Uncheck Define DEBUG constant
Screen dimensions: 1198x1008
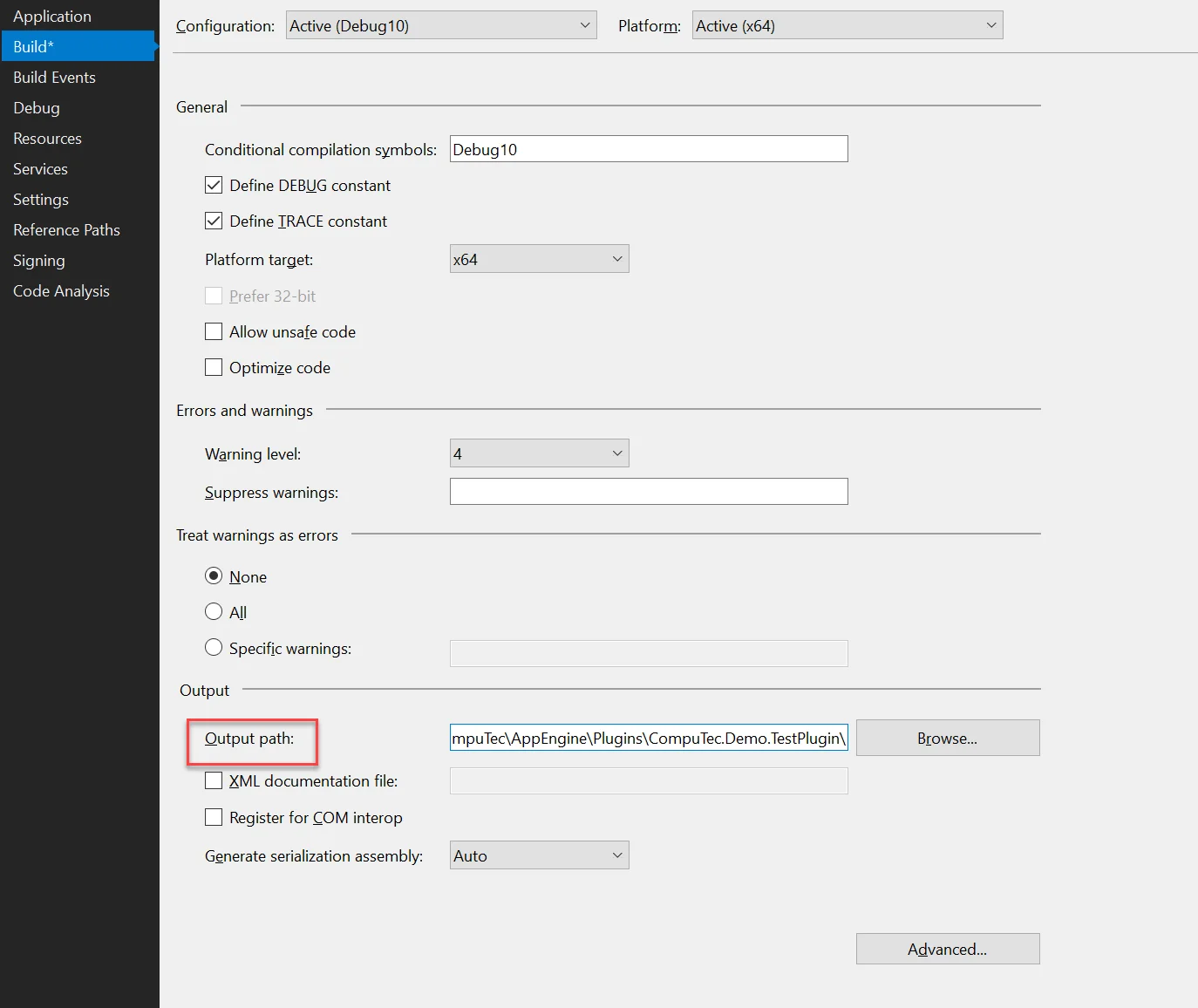coord(214,186)
